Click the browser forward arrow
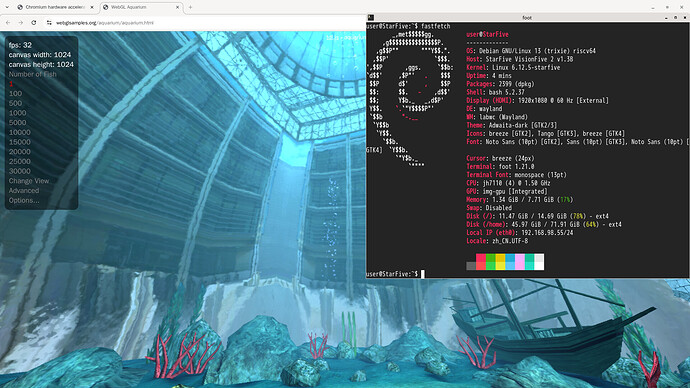This screenshot has height=388, width=690. (21, 22)
